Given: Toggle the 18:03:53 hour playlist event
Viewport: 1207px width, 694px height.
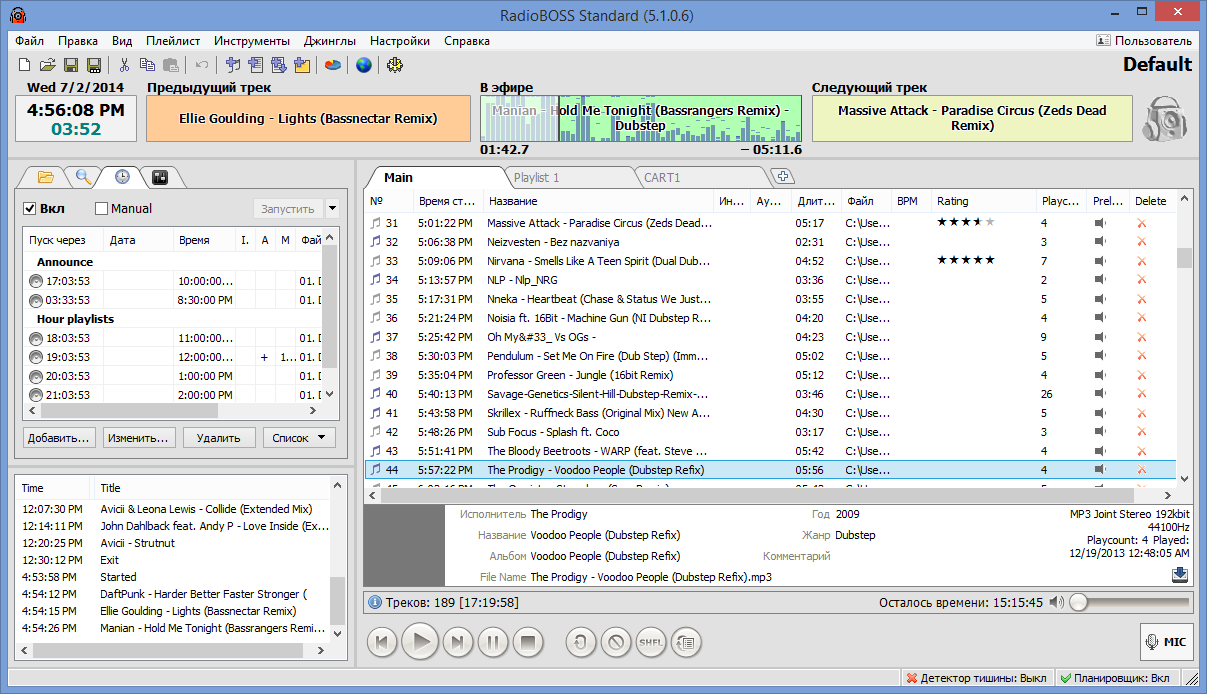Looking at the screenshot, I should tap(36, 338).
